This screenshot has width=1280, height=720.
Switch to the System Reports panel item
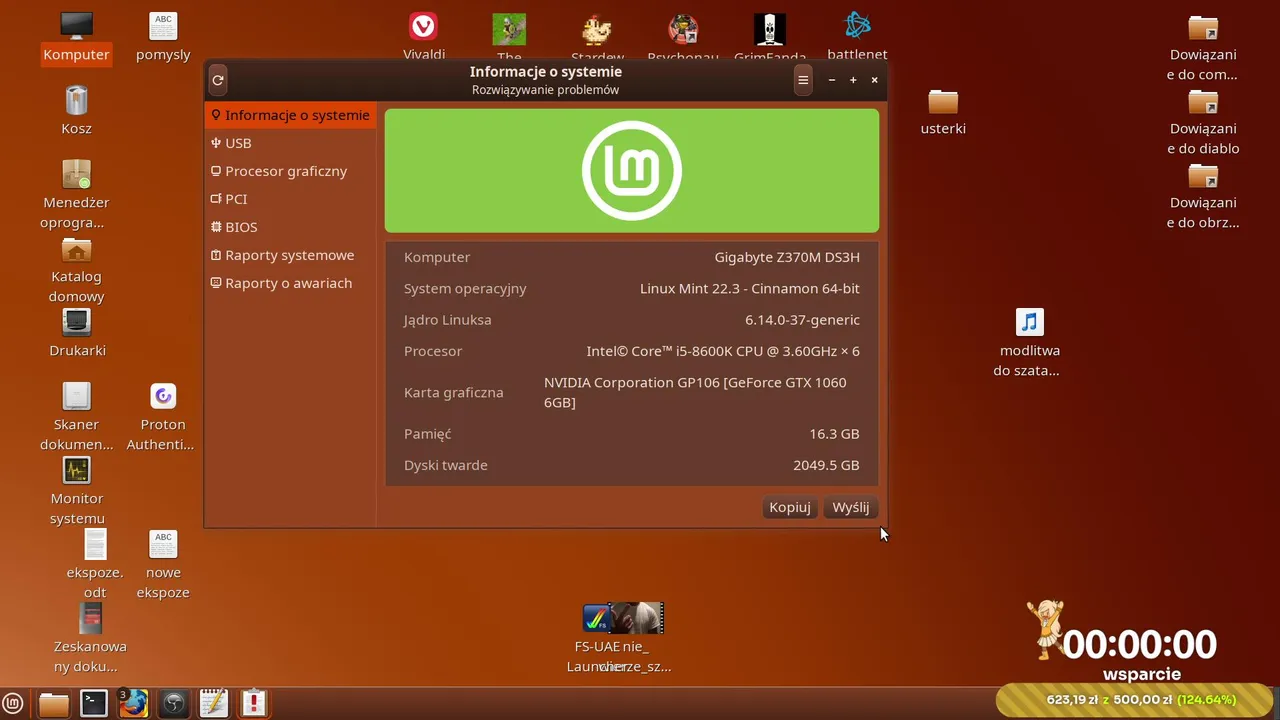(x=254, y=704)
